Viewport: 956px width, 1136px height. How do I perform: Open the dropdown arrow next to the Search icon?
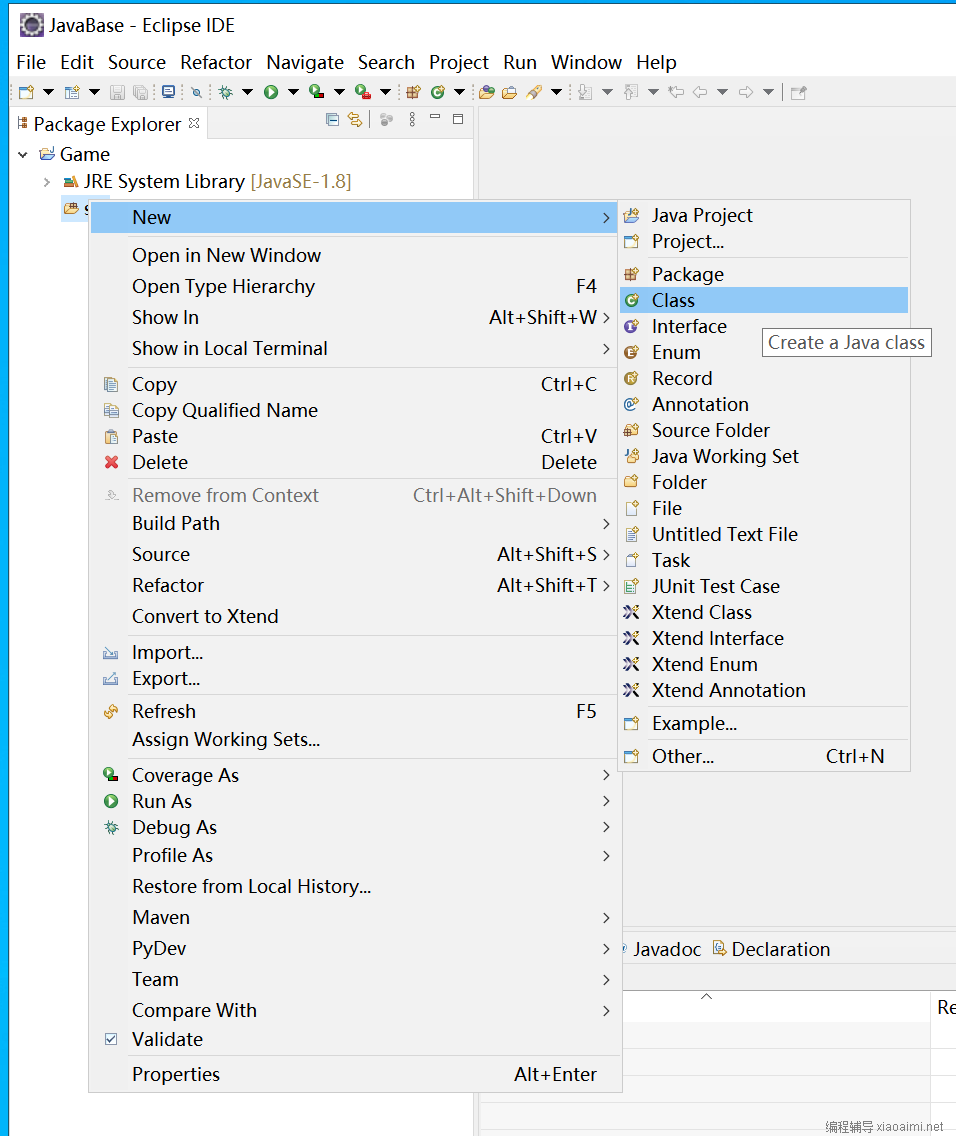click(x=556, y=92)
